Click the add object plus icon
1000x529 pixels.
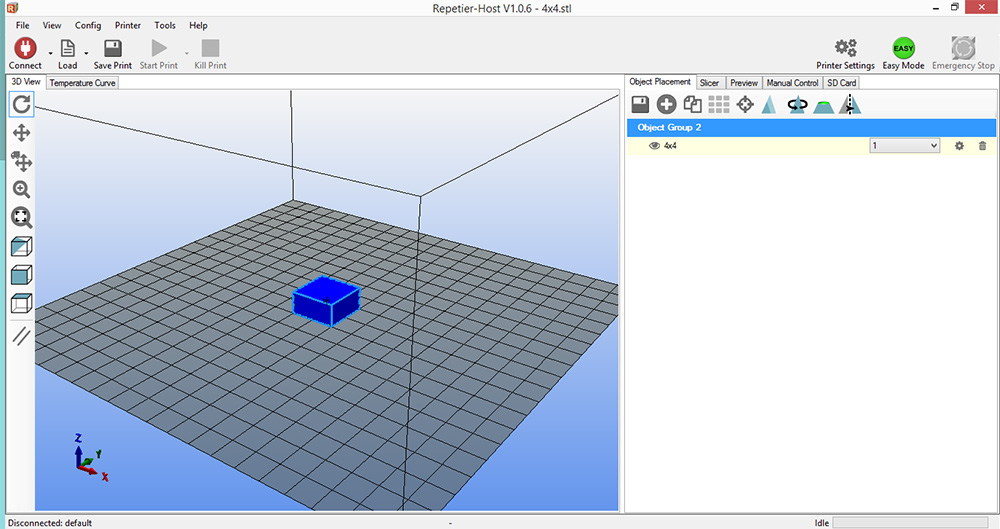coord(666,104)
